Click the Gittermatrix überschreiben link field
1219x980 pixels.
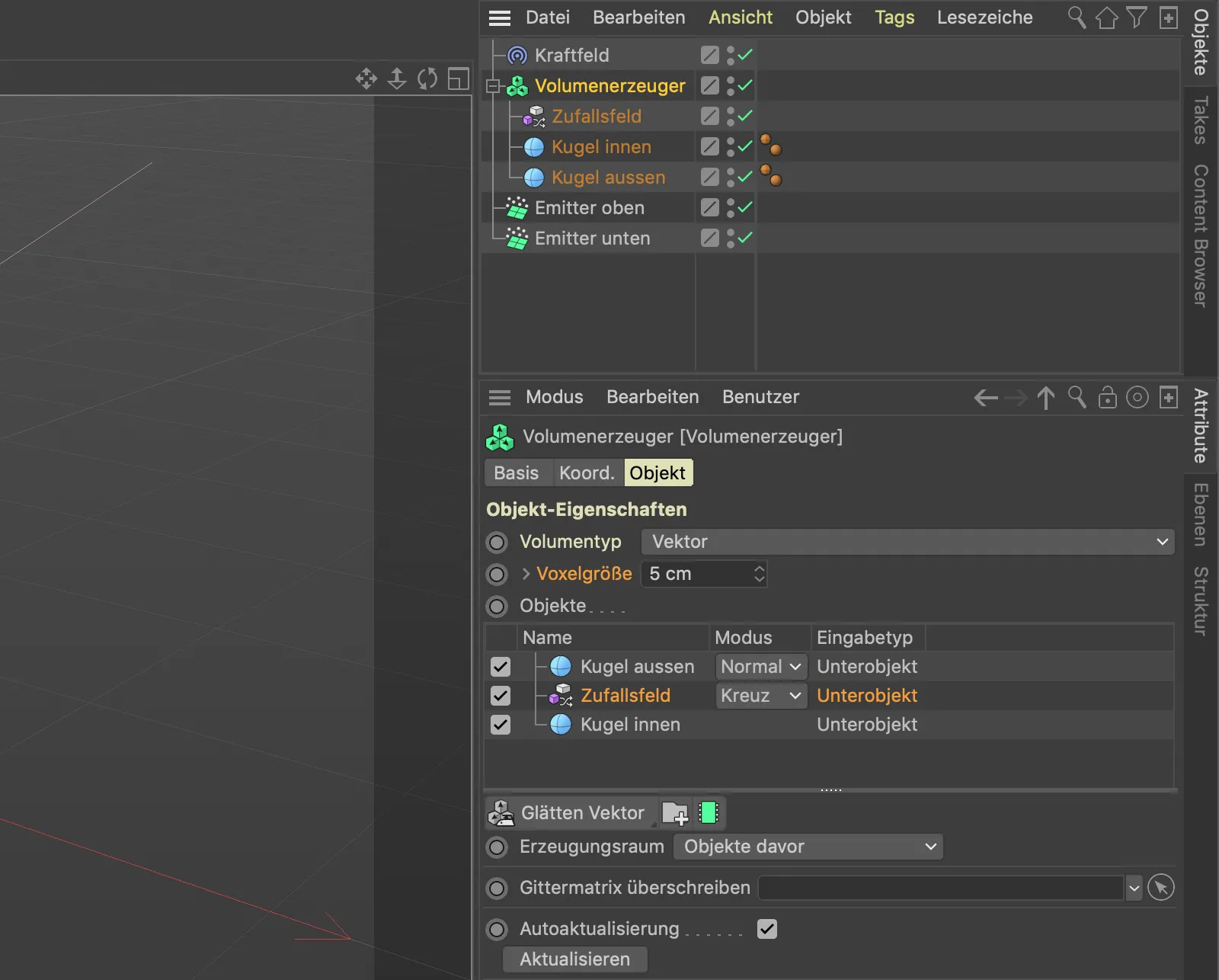[941, 888]
